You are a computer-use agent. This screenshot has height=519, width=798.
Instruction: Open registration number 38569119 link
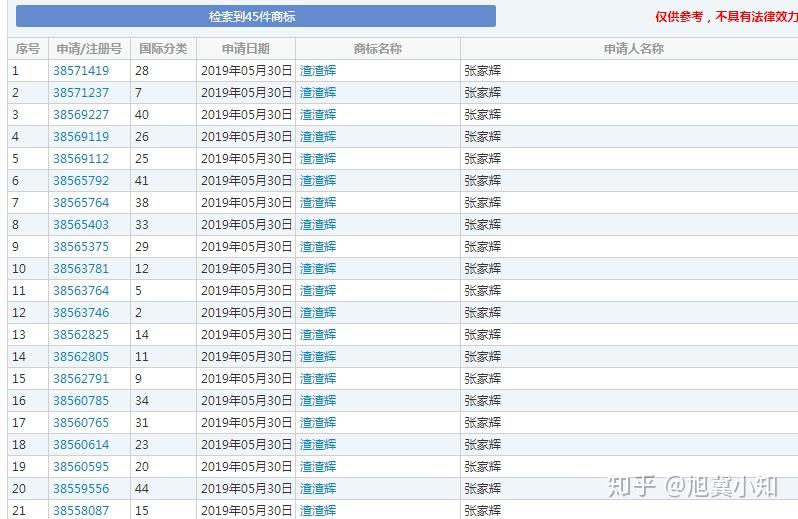pos(81,136)
